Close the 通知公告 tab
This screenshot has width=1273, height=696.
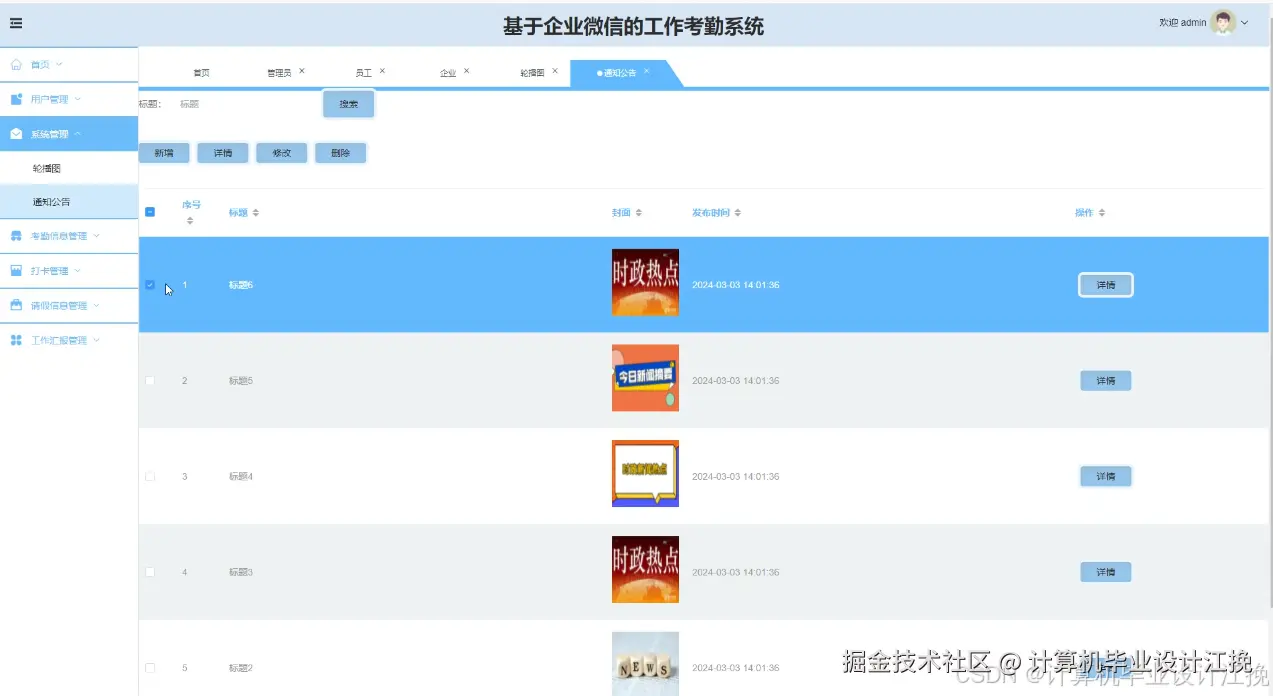(647, 71)
